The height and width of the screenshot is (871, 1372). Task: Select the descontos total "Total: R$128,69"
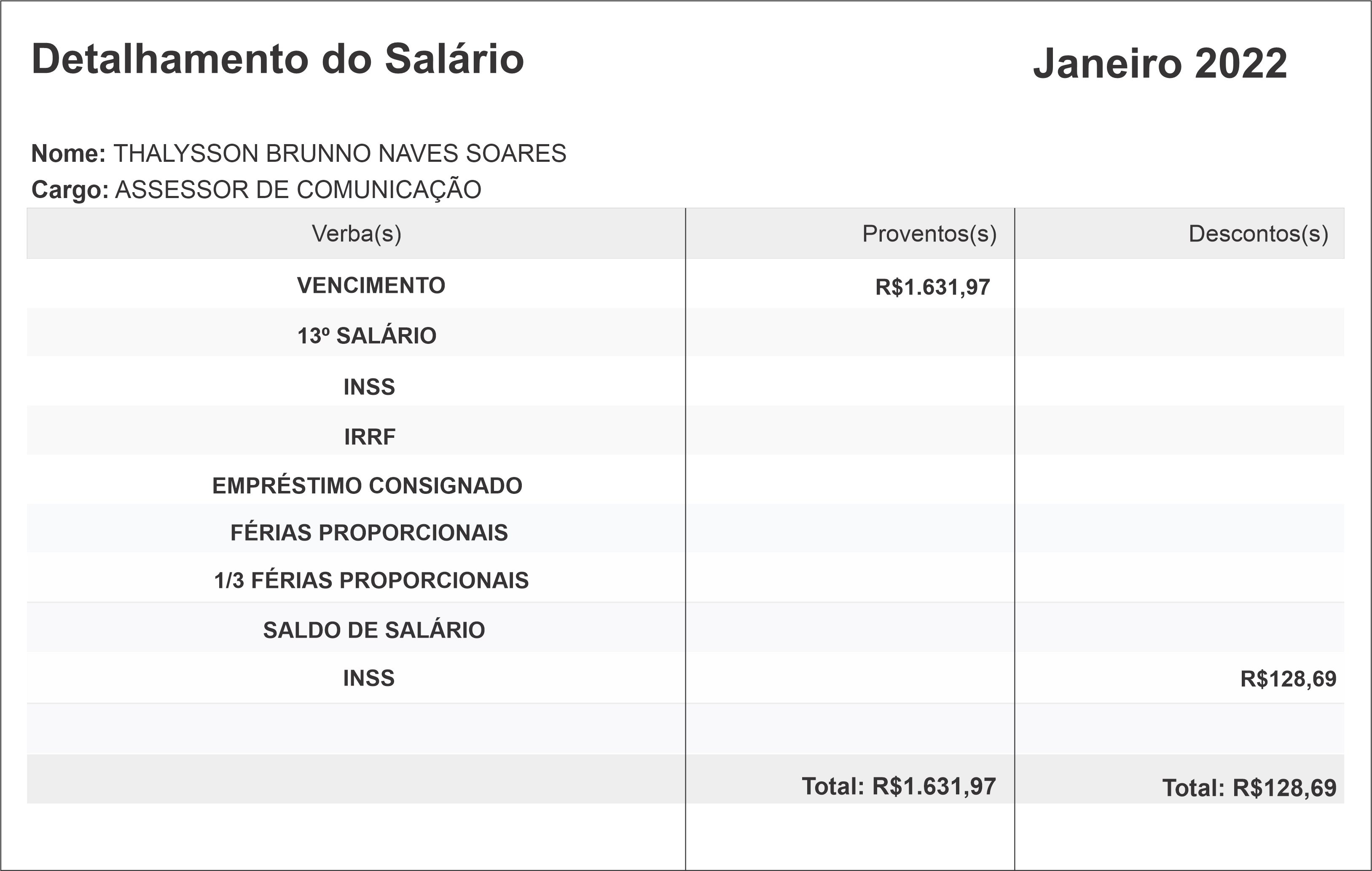coord(1249,788)
